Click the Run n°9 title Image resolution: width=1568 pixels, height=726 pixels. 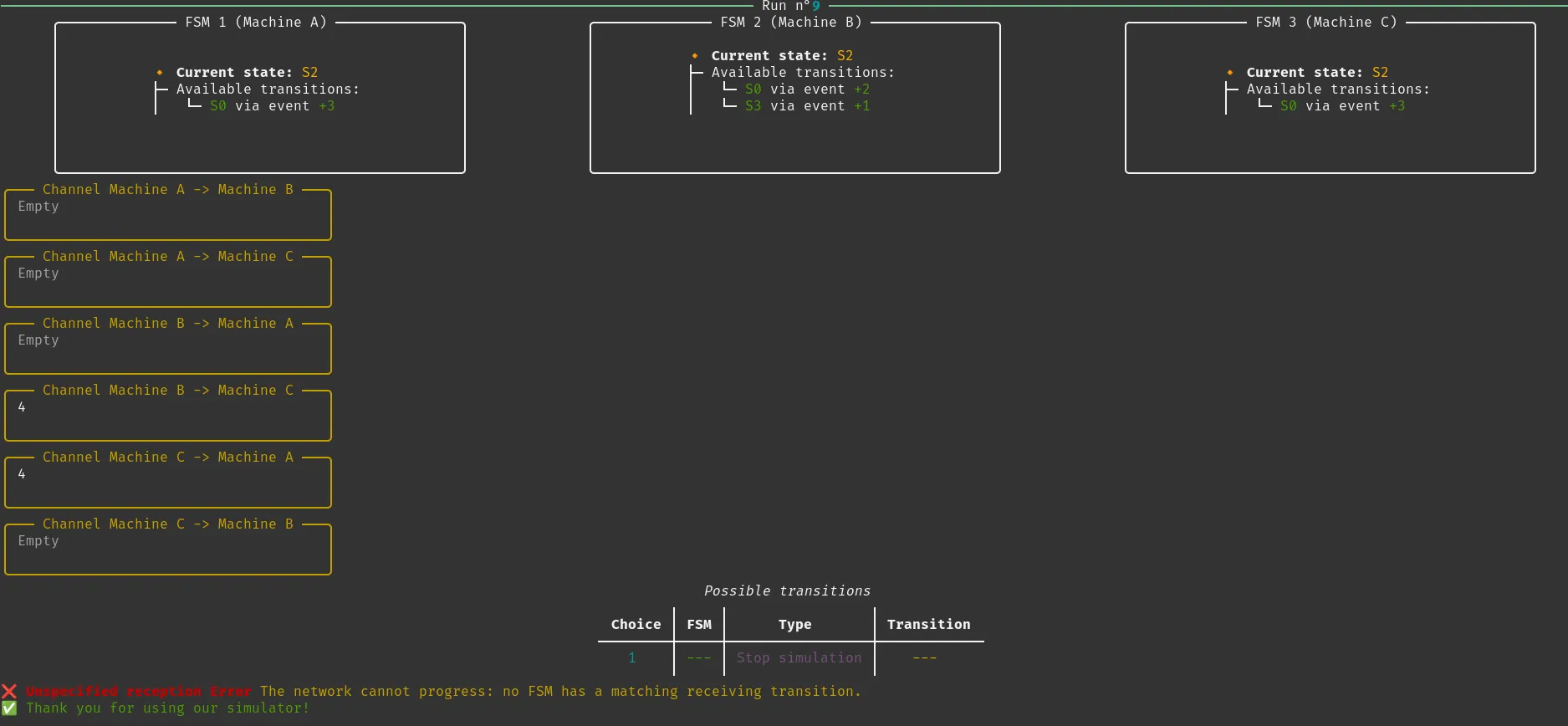(790, 6)
